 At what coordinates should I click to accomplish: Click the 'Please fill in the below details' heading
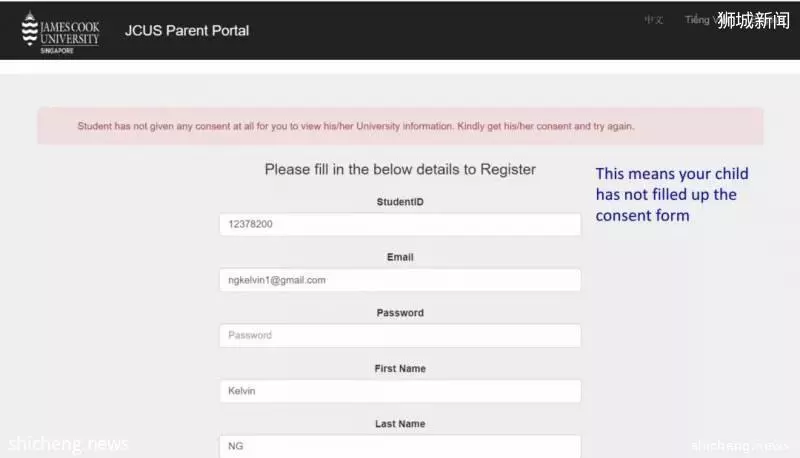(400, 170)
